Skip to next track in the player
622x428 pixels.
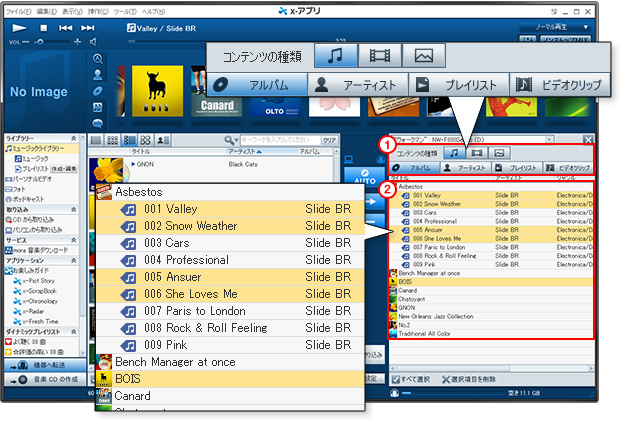point(89,28)
